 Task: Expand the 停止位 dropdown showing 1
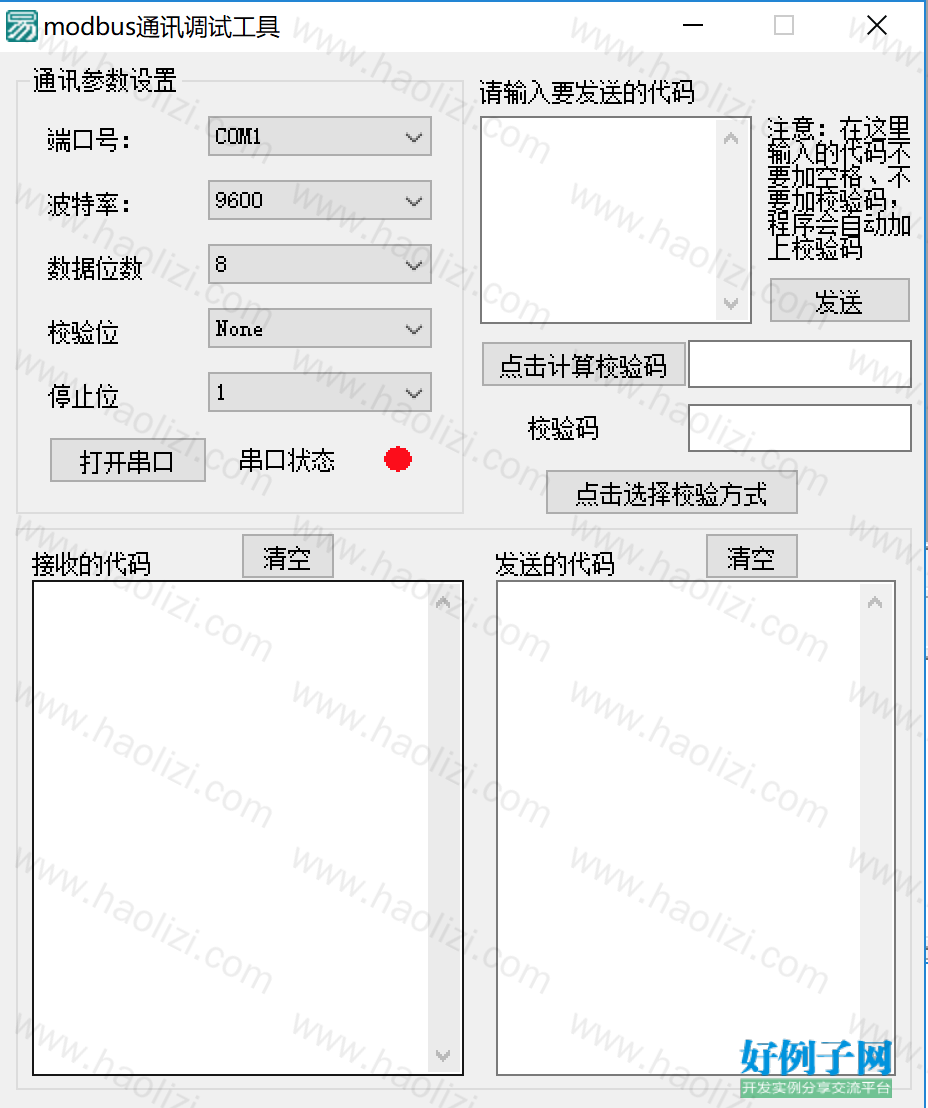click(319, 393)
